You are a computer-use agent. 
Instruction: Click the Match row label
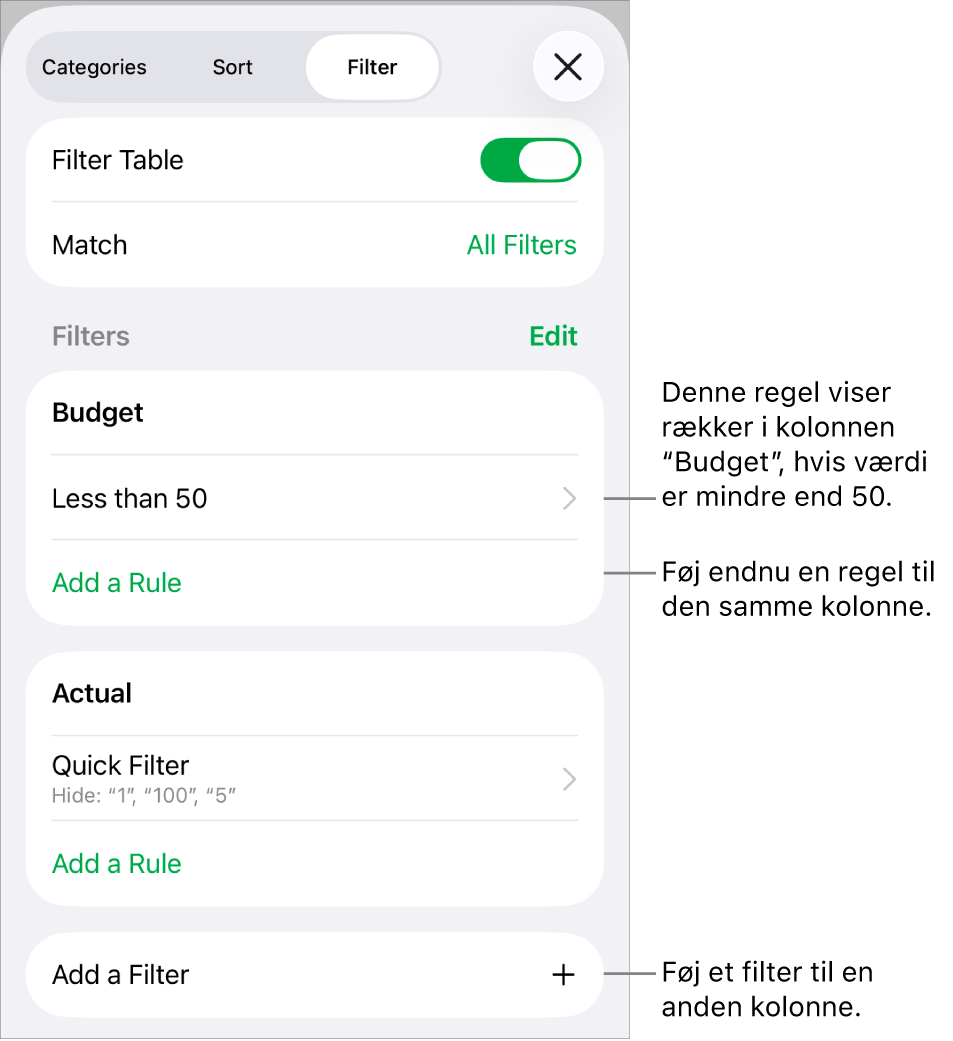tap(90, 245)
